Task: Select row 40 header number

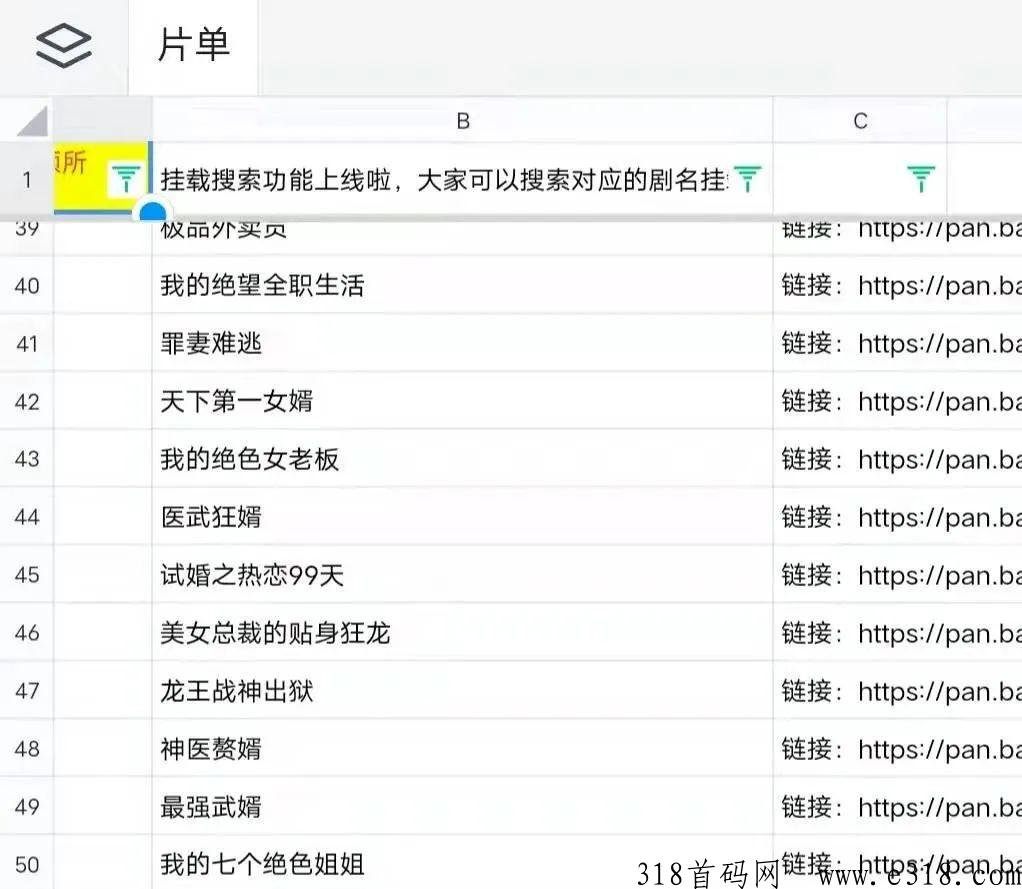Action: coord(27,285)
